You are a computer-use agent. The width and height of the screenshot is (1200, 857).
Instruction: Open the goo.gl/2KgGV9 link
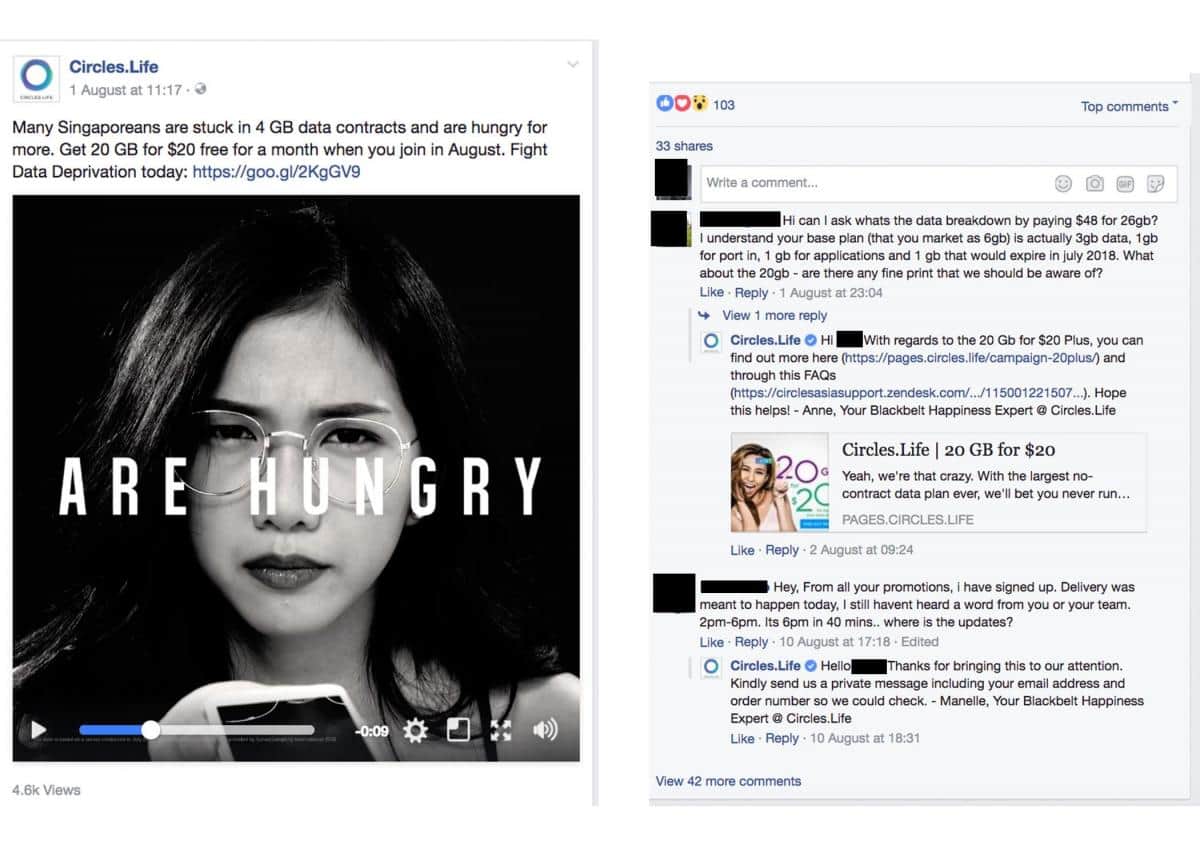(x=276, y=172)
